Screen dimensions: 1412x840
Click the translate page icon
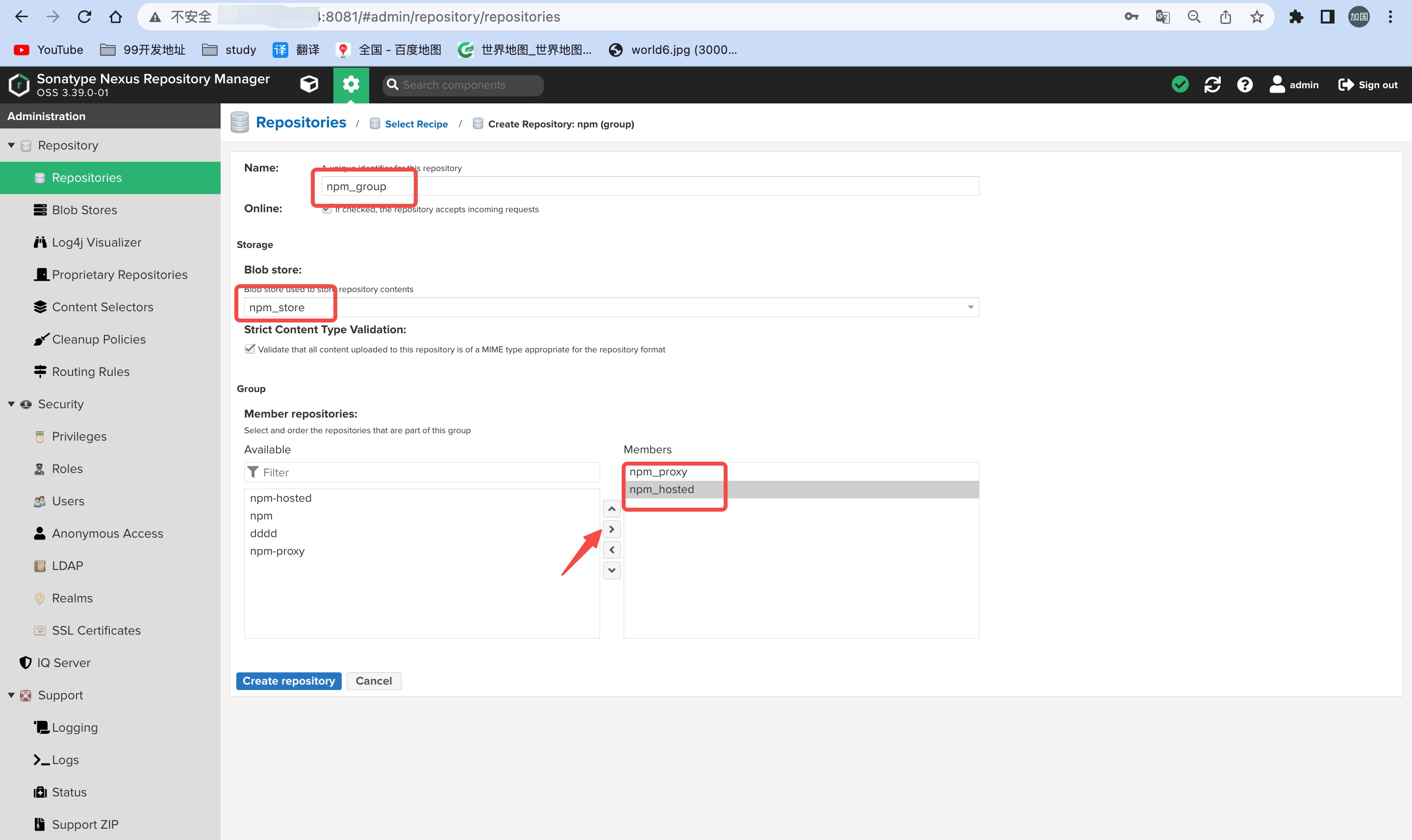[1162, 17]
